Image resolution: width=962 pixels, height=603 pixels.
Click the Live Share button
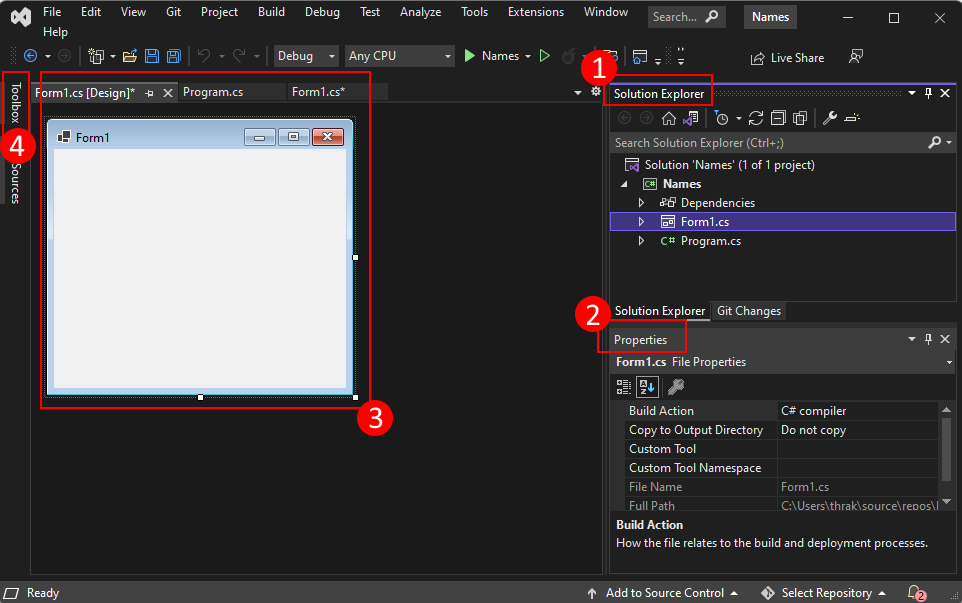[787, 57]
